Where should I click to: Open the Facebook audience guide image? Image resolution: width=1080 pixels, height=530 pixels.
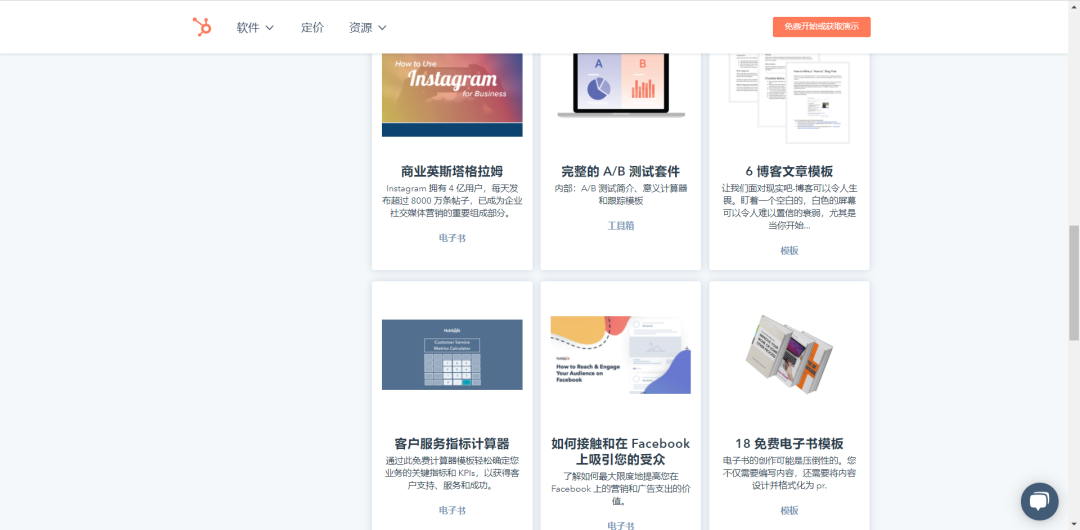click(621, 355)
